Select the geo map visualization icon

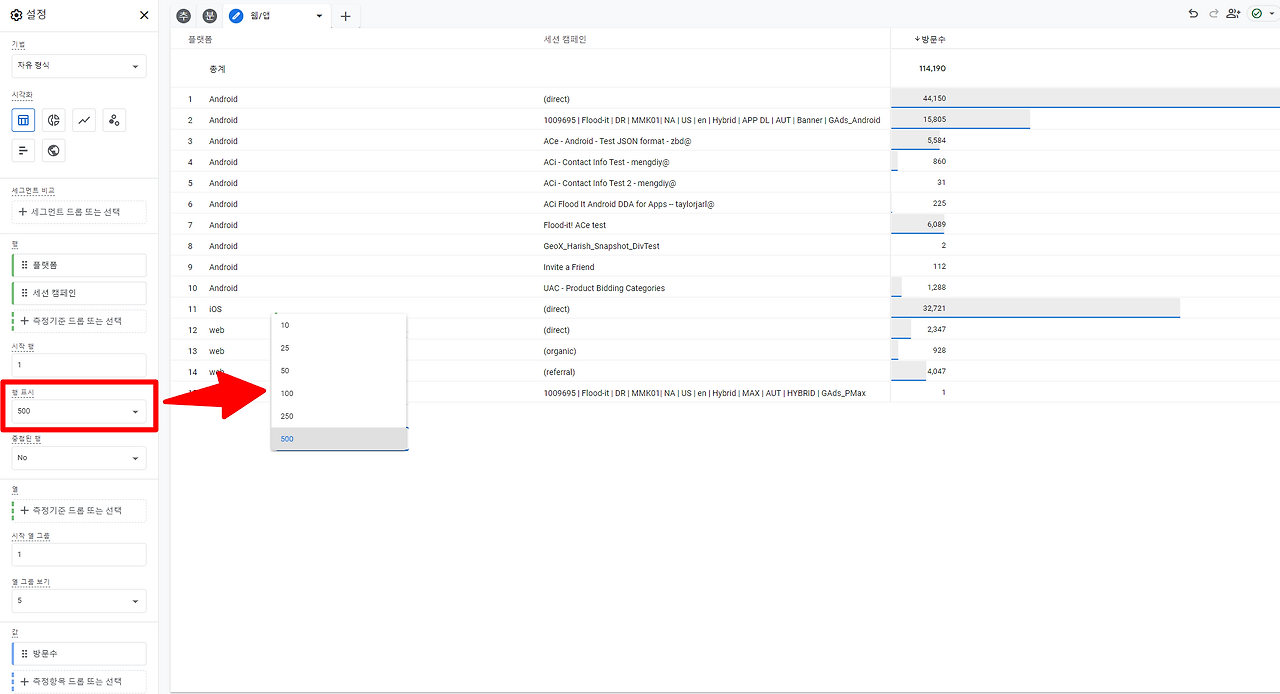click(54, 151)
